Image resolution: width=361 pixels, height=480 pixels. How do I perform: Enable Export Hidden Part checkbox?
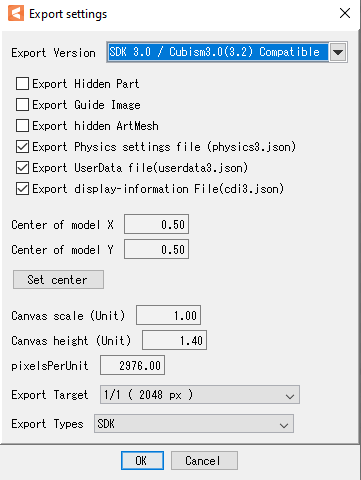tap(22, 84)
